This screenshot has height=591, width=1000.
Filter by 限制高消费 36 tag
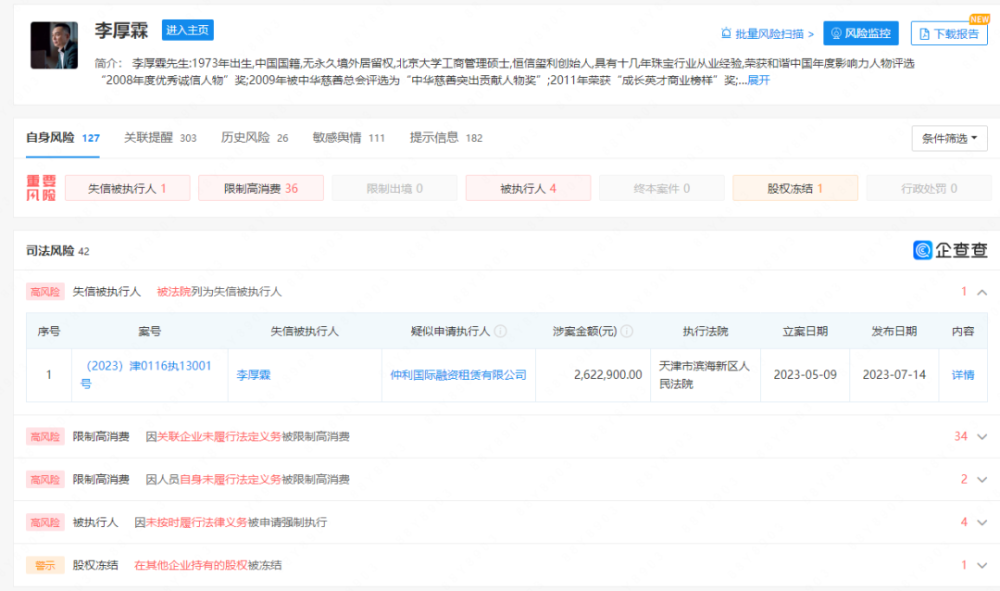(261, 188)
